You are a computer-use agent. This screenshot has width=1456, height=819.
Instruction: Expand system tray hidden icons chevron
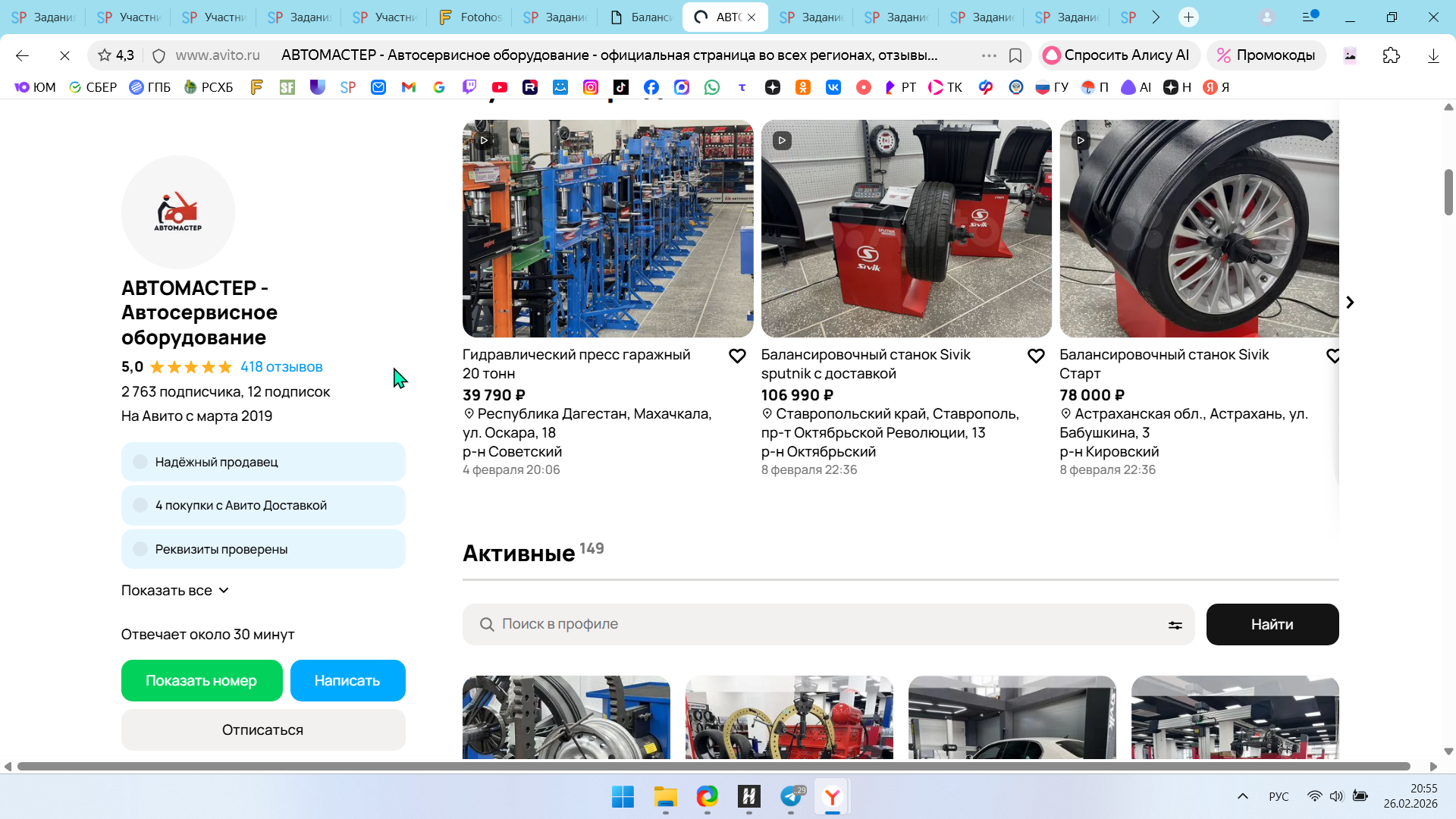pyautogui.click(x=1242, y=796)
